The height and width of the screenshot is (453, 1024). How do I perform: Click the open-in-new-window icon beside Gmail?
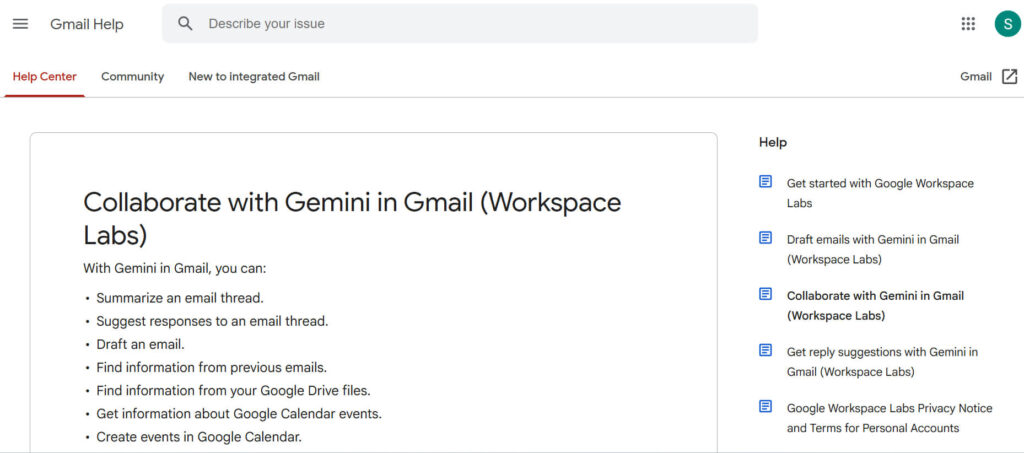click(x=1009, y=76)
